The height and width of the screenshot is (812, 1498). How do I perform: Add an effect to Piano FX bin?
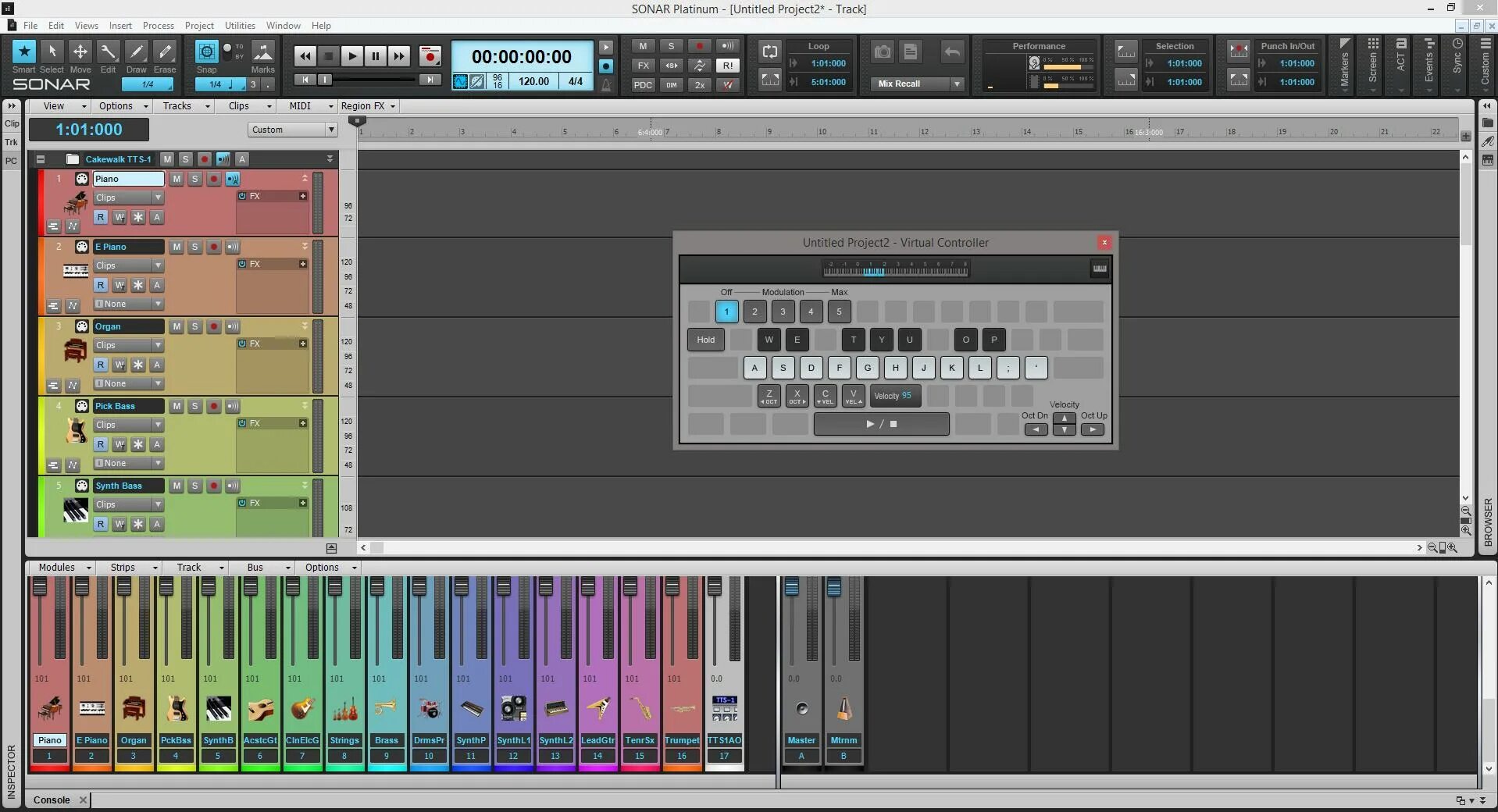[303, 196]
